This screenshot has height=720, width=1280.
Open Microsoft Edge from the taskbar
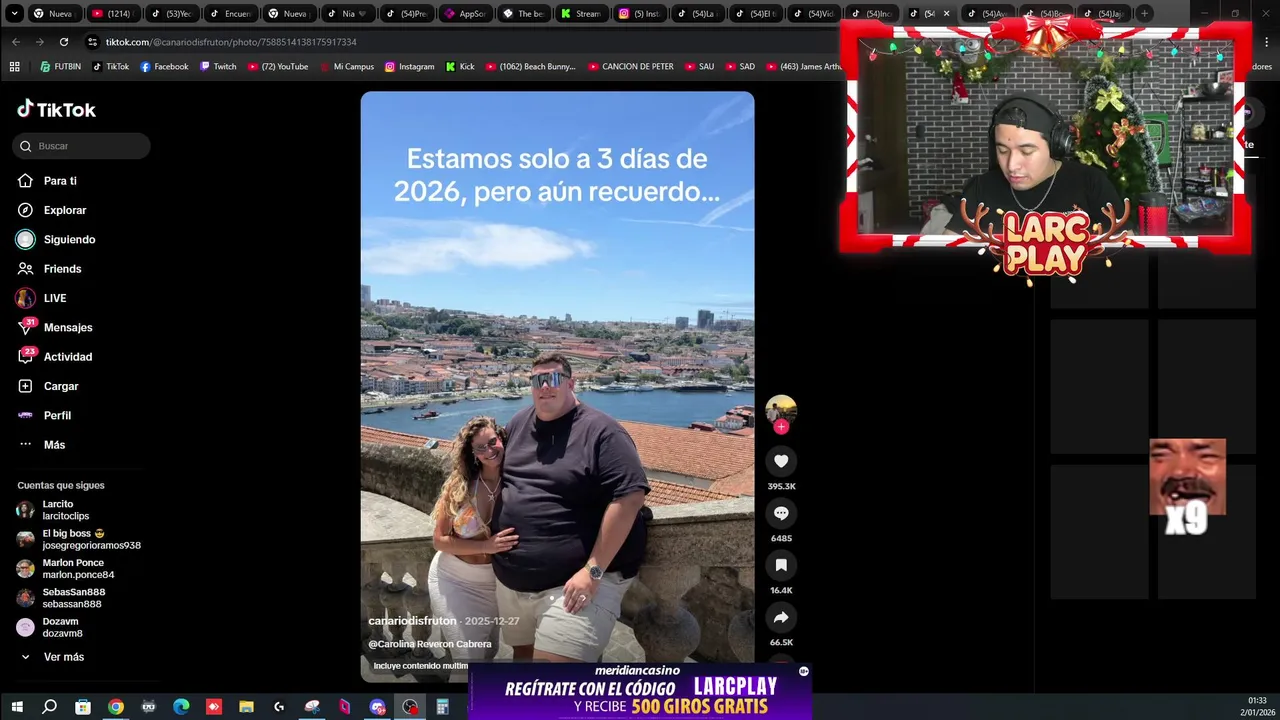pyautogui.click(x=181, y=707)
